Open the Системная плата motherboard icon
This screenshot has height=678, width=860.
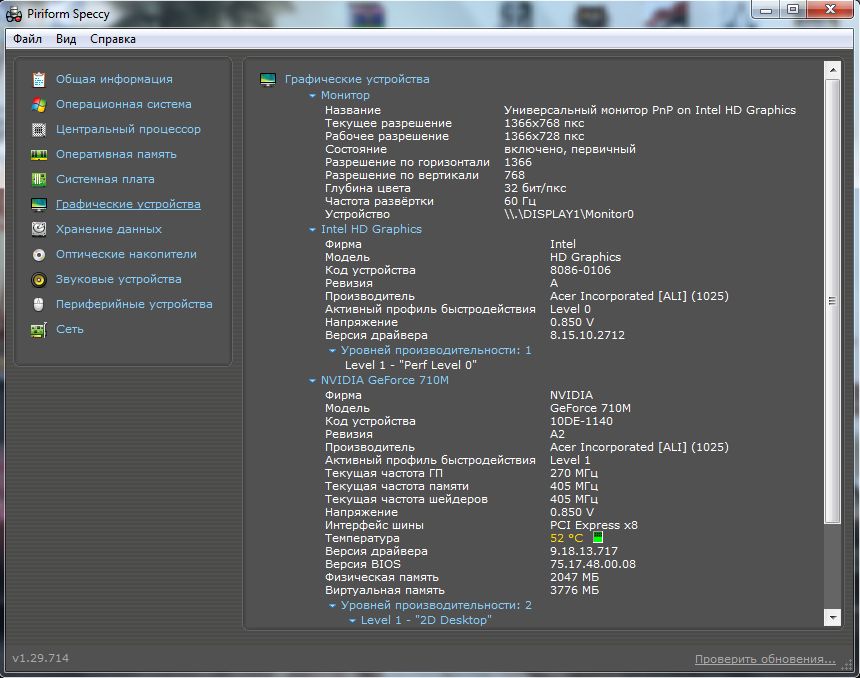point(39,179)
